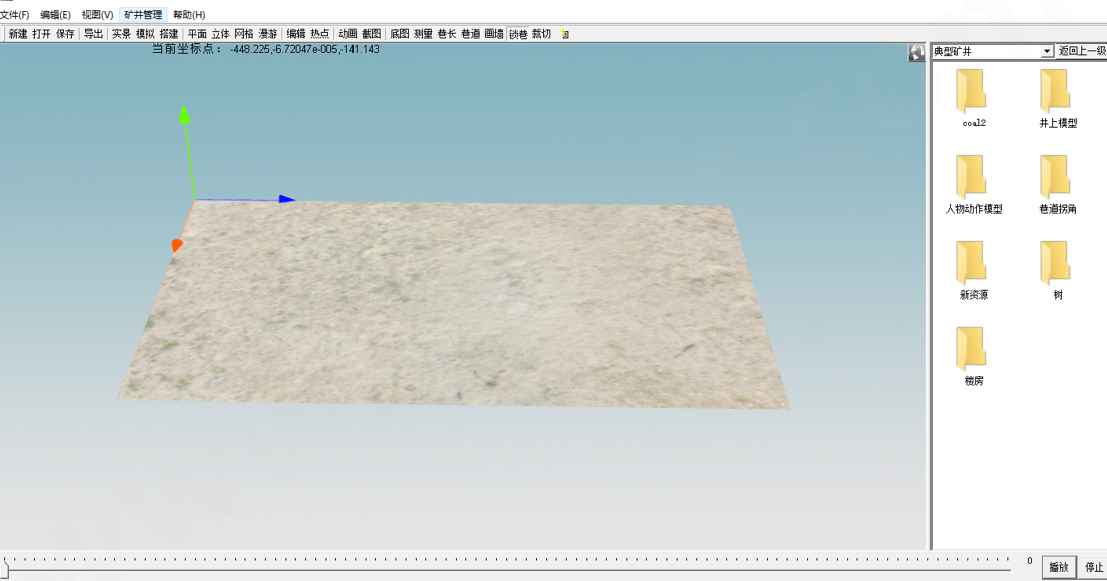Click the timeline slider handle

[x=6, y=566]
